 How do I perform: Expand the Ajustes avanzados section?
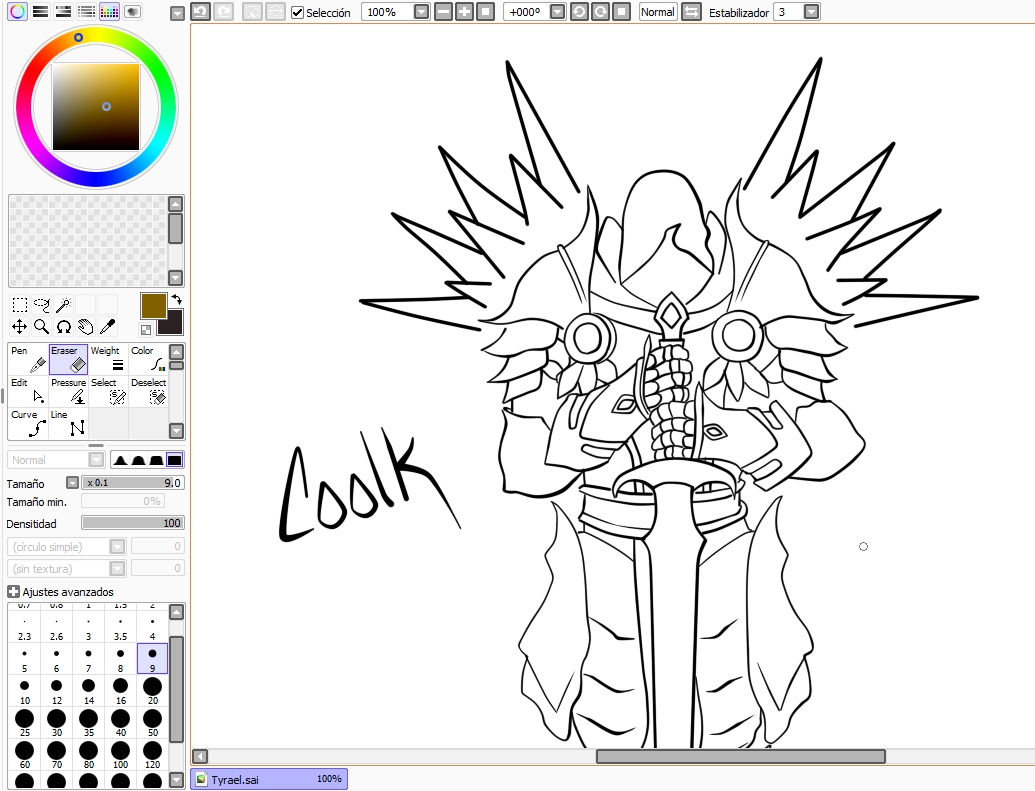click(x=13, y=592)
